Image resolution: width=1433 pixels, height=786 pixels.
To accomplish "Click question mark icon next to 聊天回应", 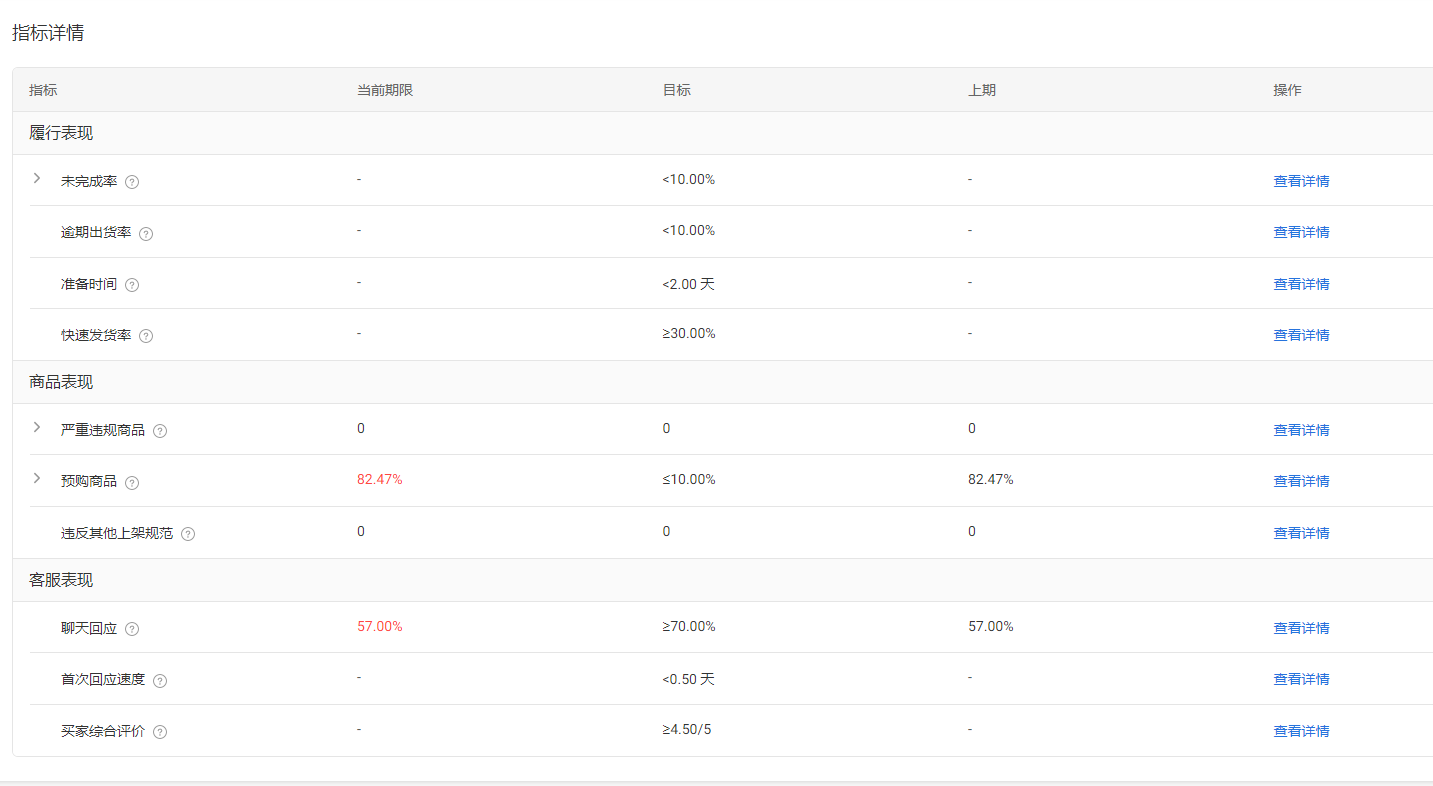I will [x=132, y=629].
